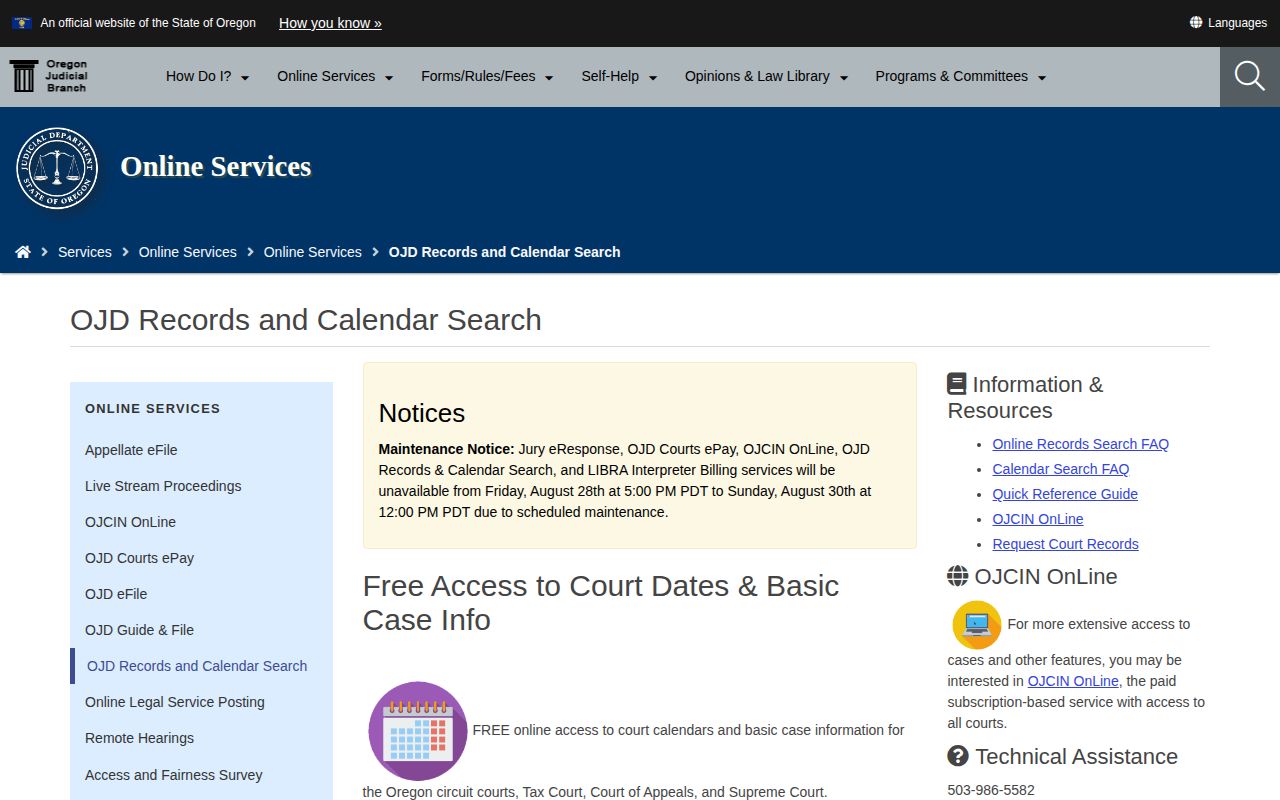Viewport: 1280px width, 800px height.
Task: Click the Oregon Judicial Branch logo
Action: pyautogui.click(x=49, y=76)
